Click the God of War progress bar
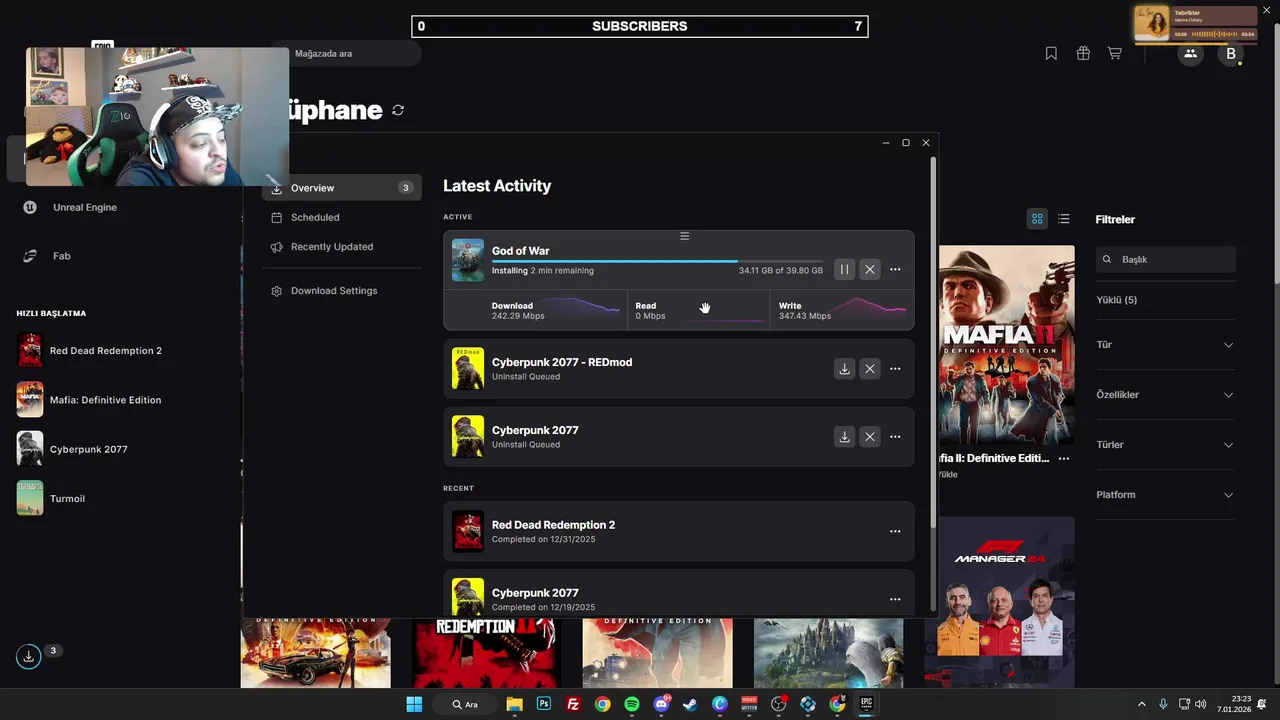Image resolution: width=1280 pixels, height=720 pixels. [x=657, y=261]
